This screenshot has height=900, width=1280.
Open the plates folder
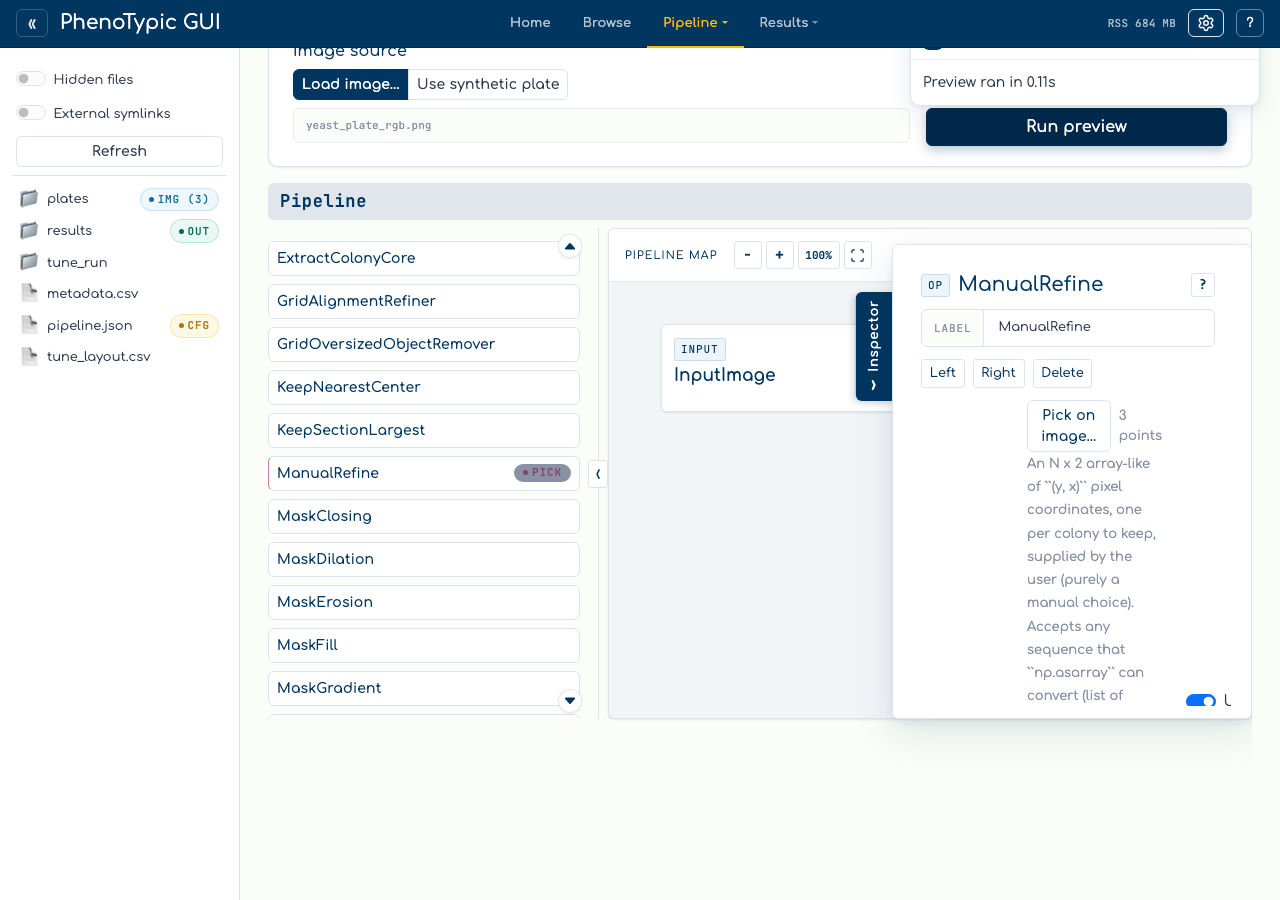(68, 199)
